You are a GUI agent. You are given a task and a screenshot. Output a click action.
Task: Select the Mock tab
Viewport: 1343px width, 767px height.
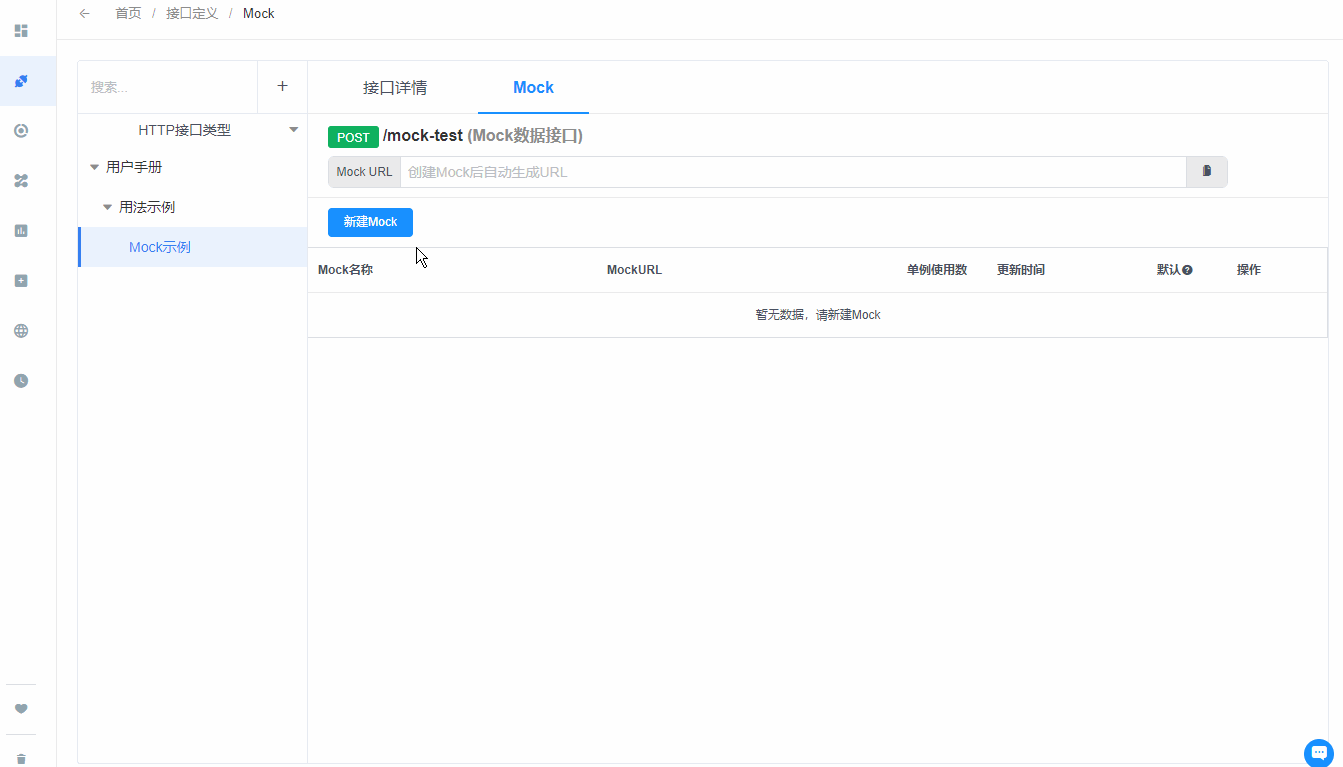click(533, 87)
